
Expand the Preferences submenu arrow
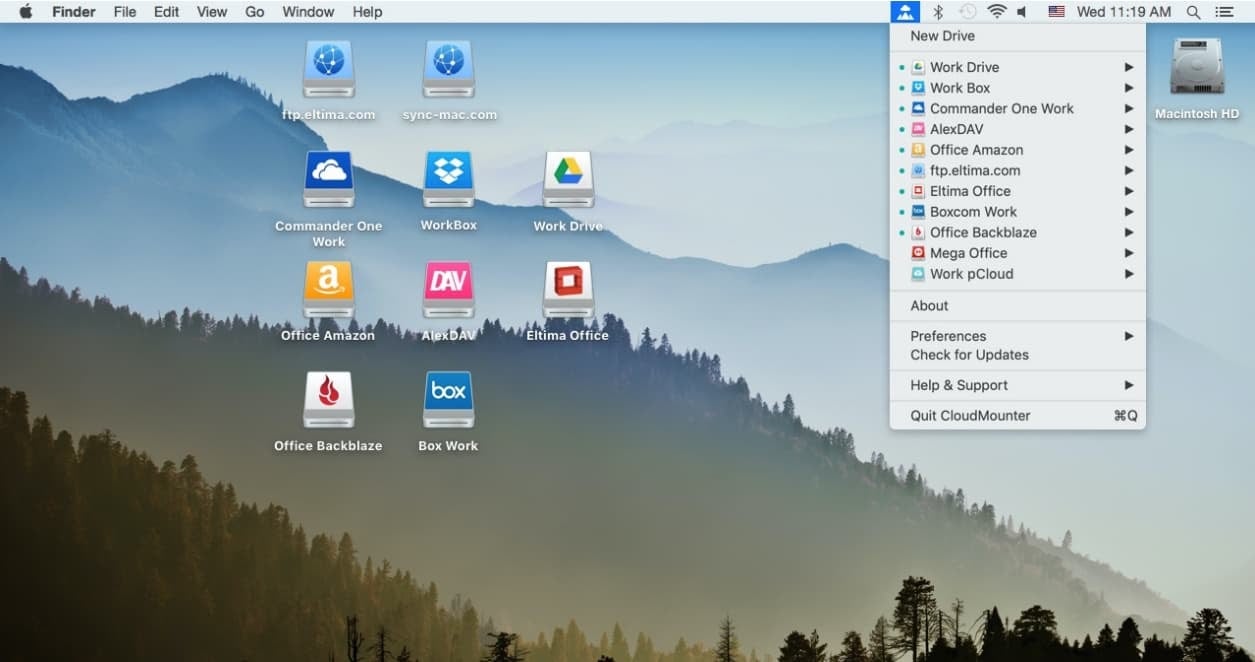pos(1129,336)
